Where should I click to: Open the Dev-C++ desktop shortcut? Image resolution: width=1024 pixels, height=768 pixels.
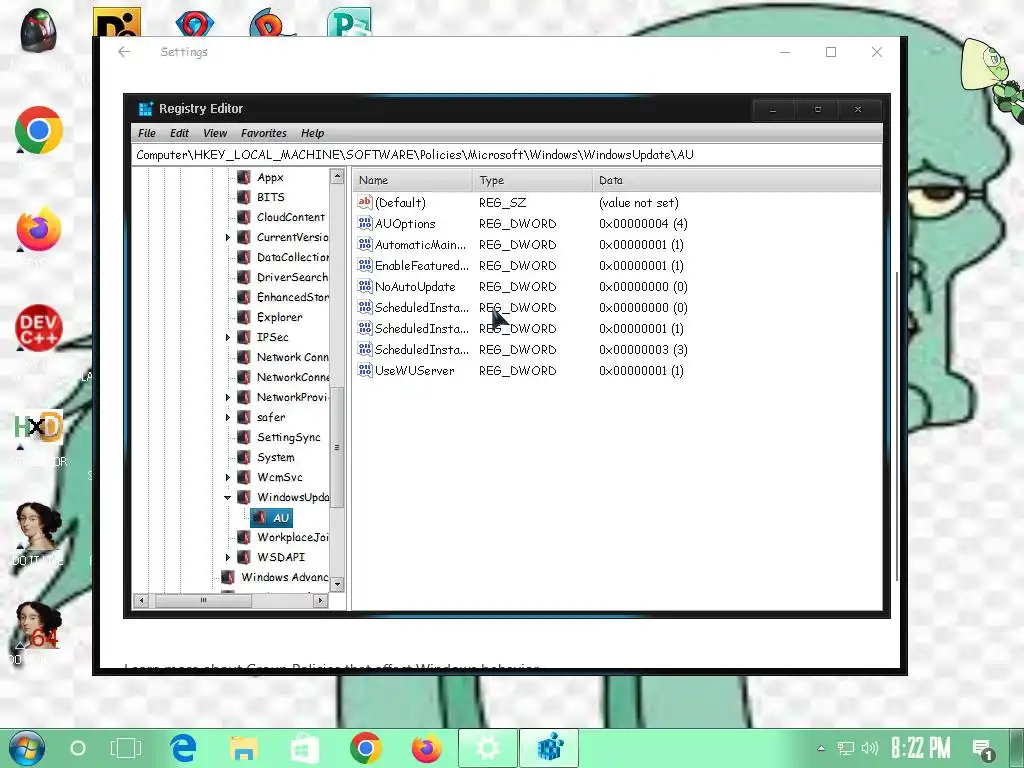pos(39,330)
